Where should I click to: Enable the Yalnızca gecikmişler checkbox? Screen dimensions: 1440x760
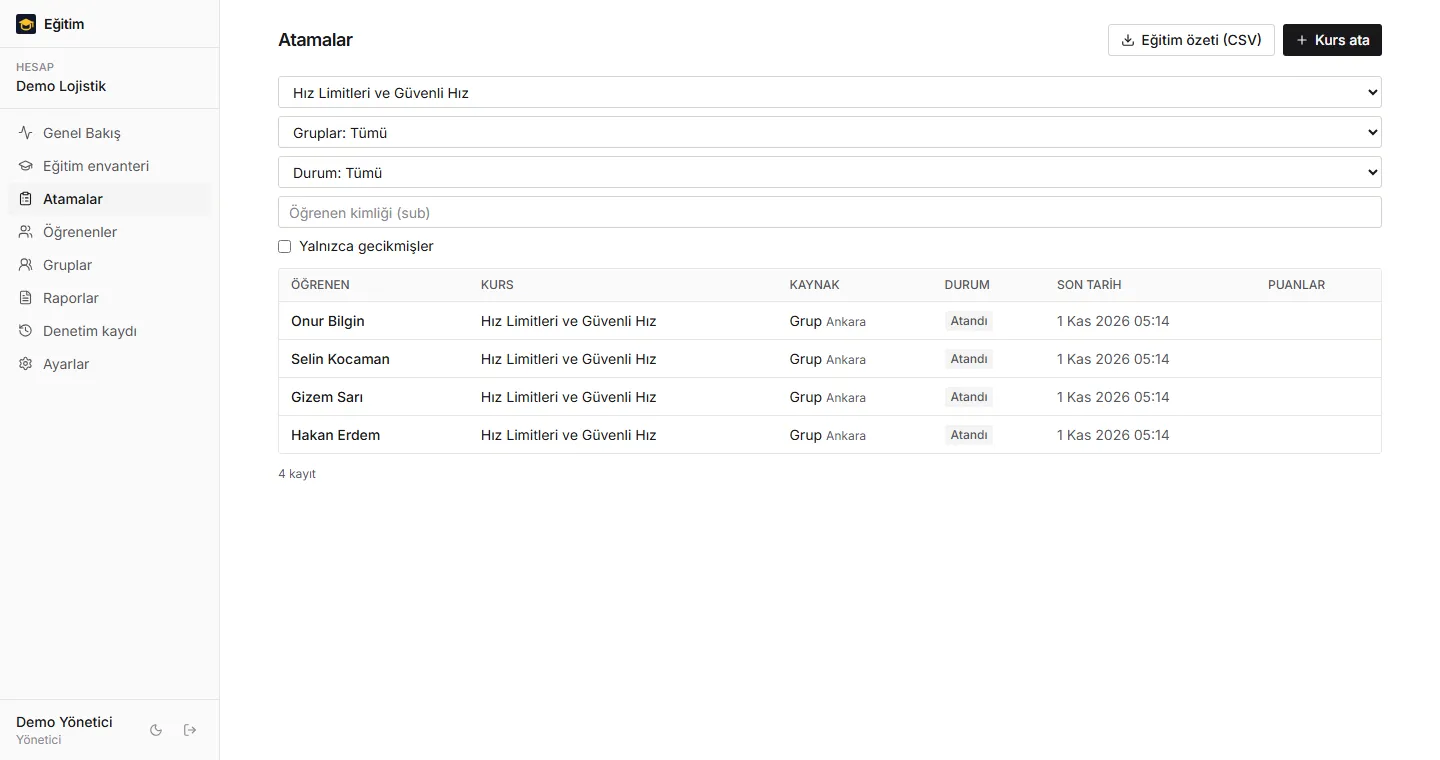[285, 246]
